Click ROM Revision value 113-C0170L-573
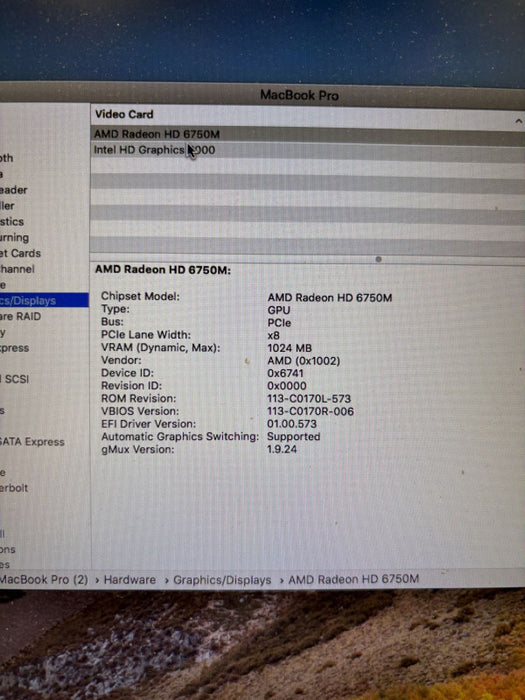Image resolution: width=525 pixels, height=700 pixels. point(309,399)
